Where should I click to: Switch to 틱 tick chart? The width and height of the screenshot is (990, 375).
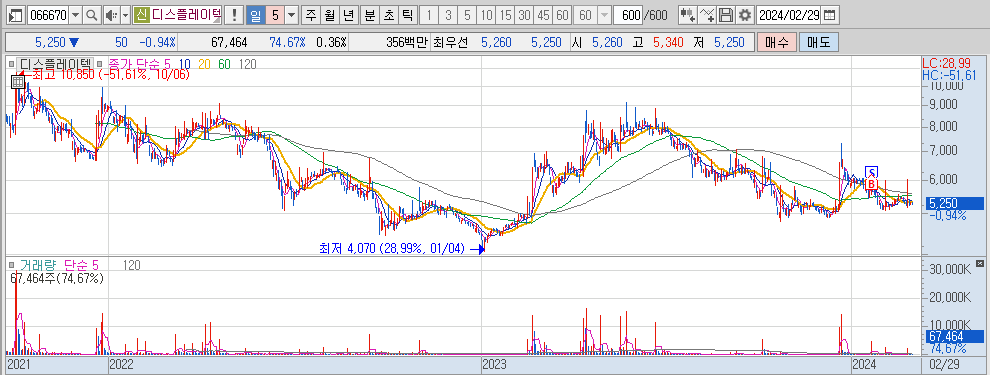408,15
